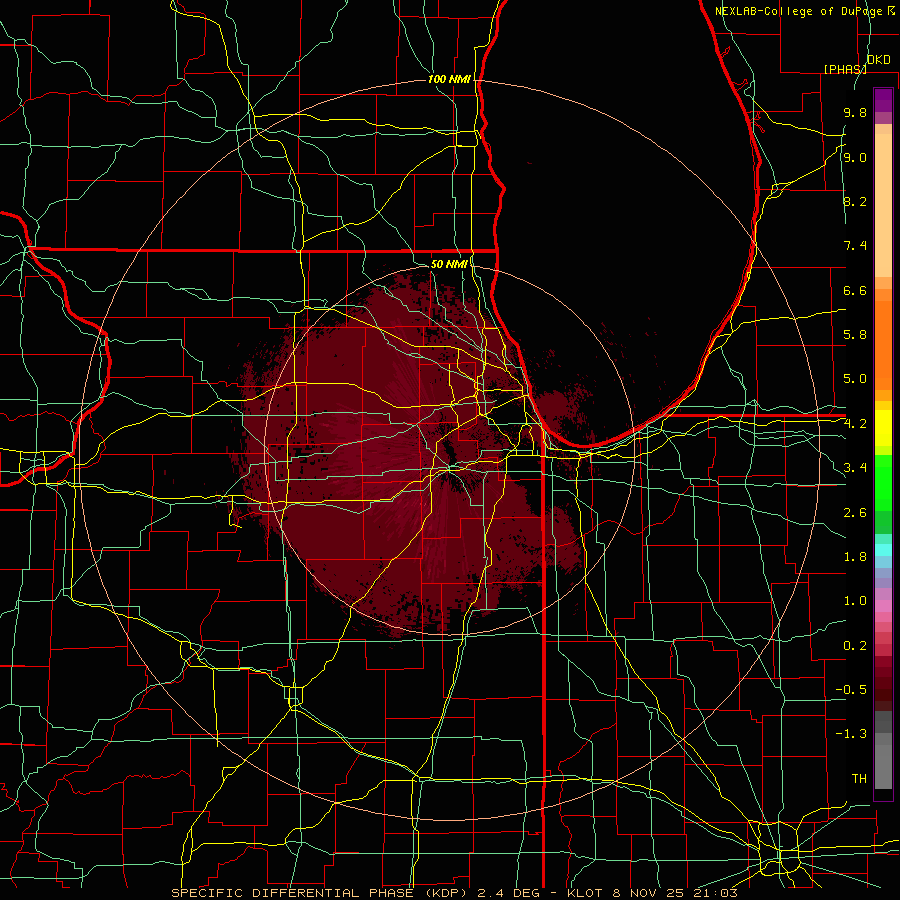Click the 100 NMI range ring label

[x=449, y=79]
